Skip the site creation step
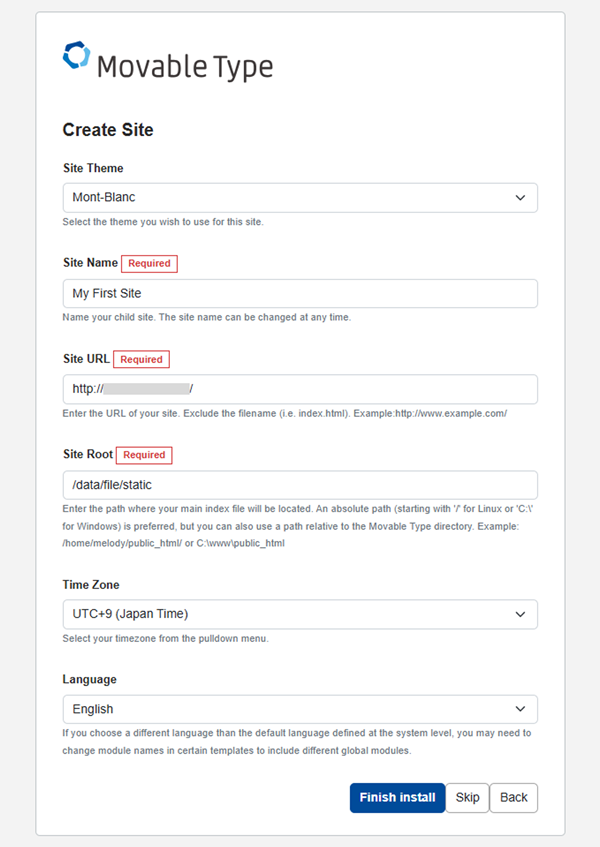 (x=467, y=798)
